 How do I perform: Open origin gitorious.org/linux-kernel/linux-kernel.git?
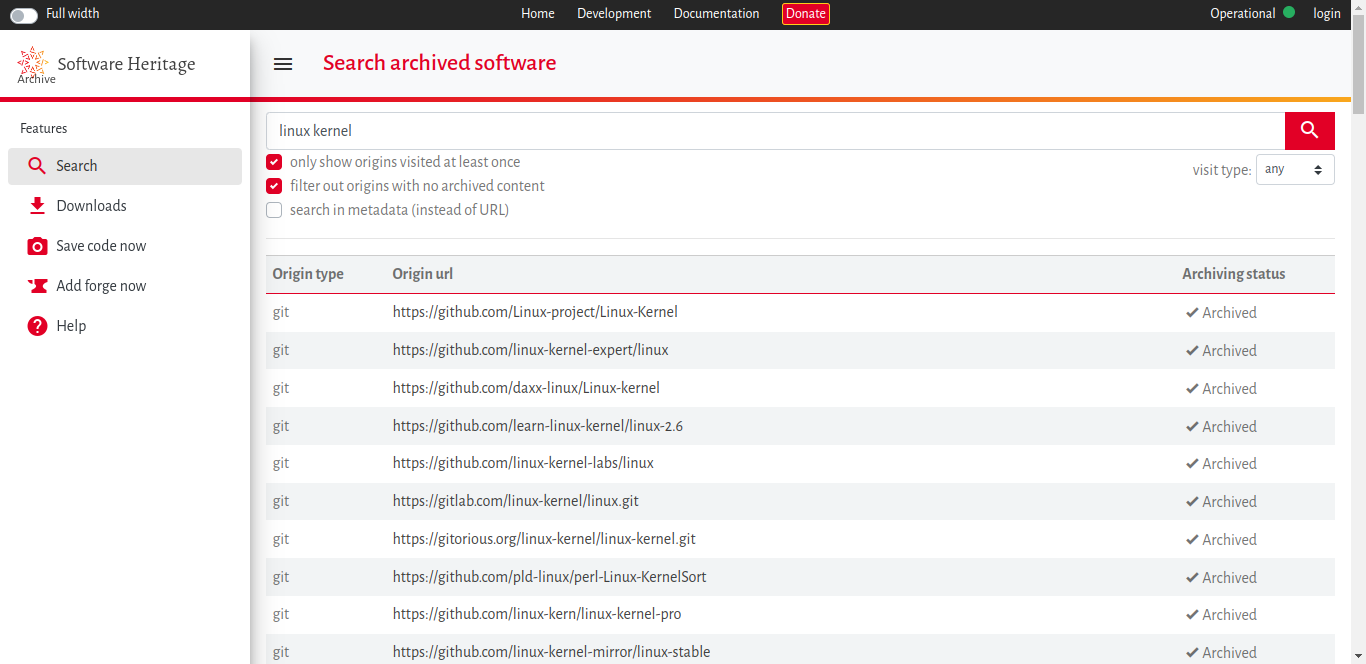click(x=544, y=539)
